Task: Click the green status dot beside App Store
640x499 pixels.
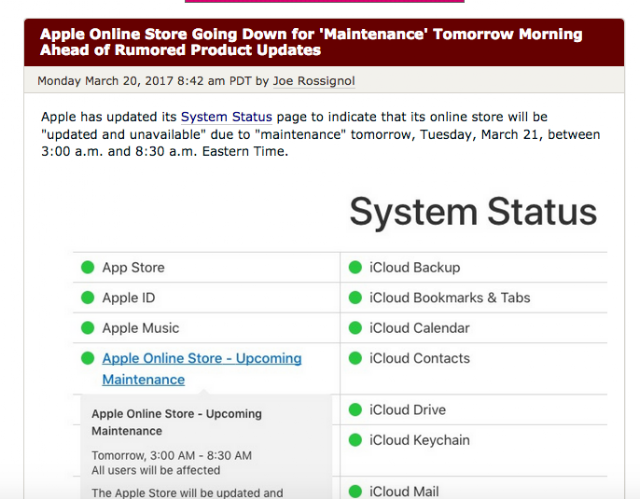Action: tap(88, 268)
